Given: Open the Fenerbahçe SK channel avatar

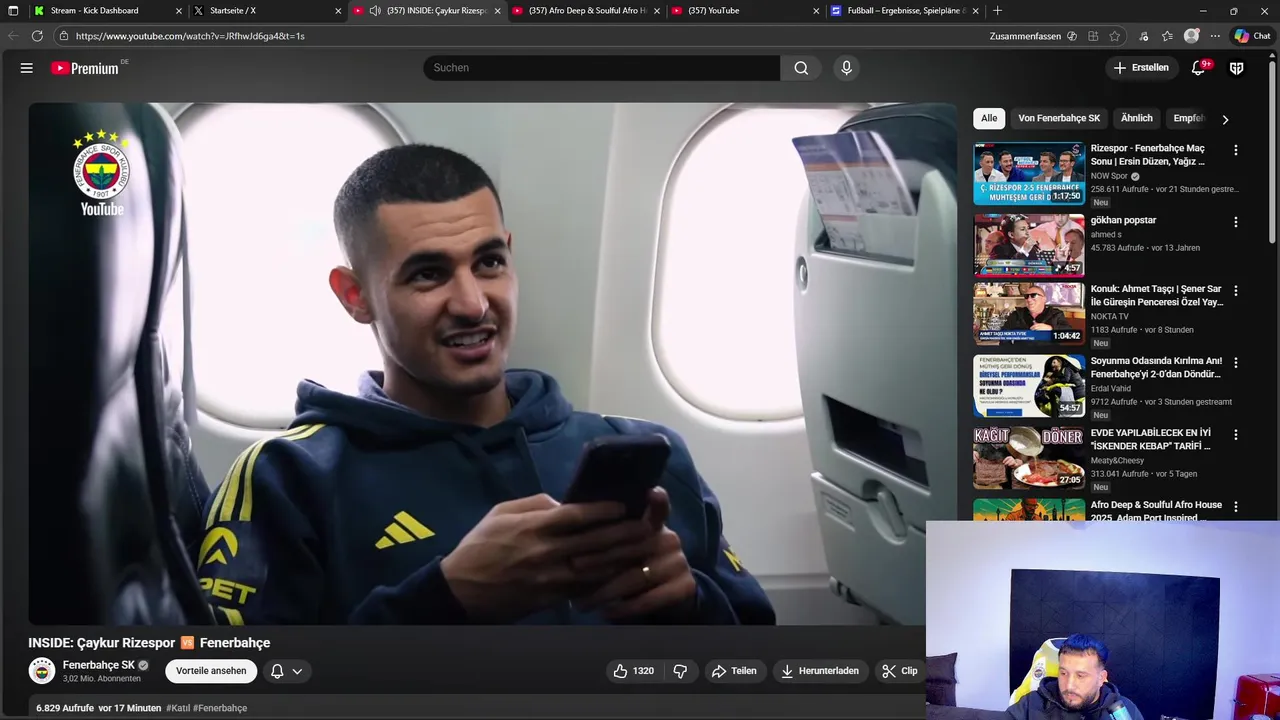Looking at the screenshot, I should tap(42, 671).
